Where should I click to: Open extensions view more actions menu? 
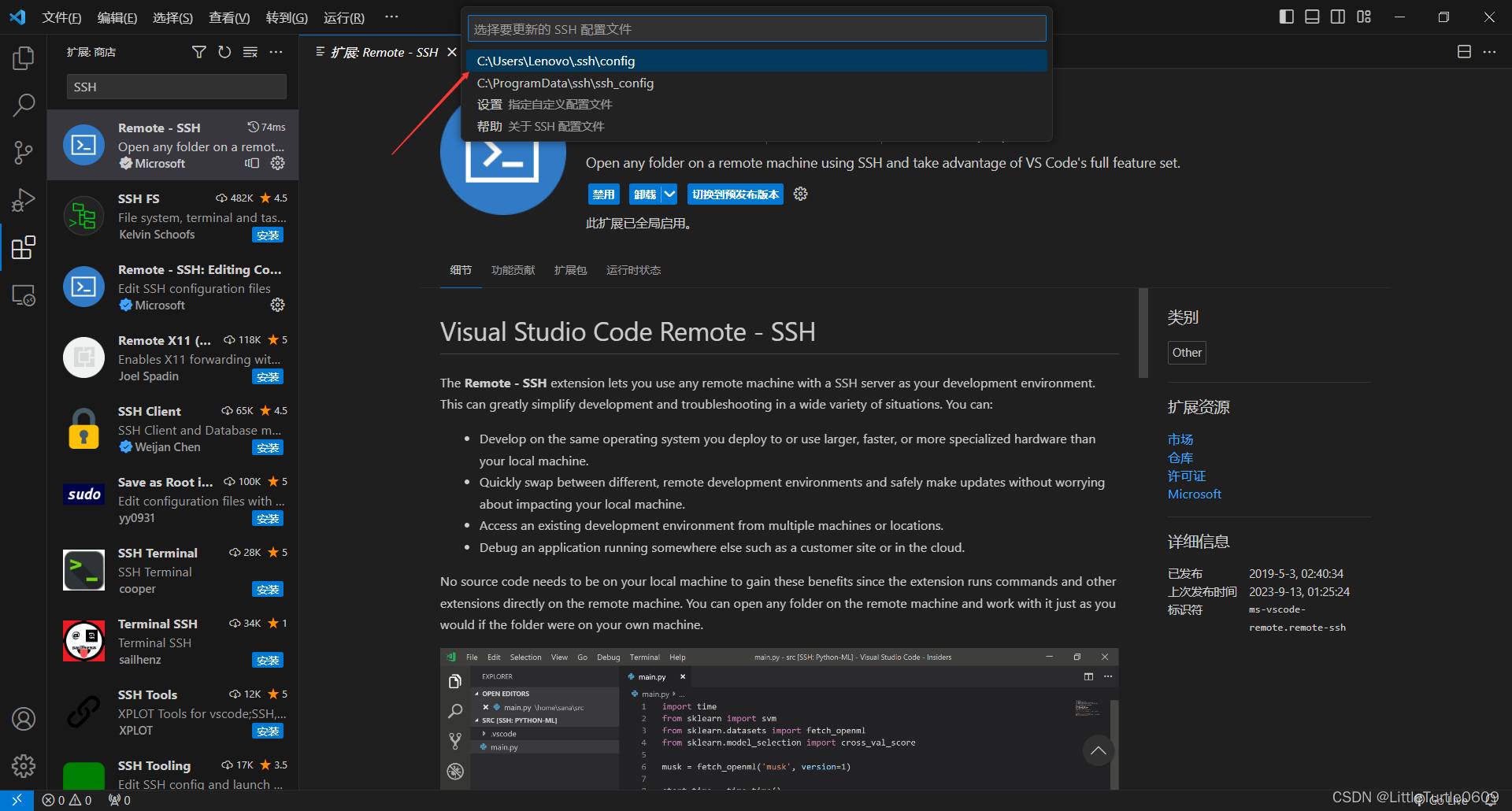pos(276,52)
